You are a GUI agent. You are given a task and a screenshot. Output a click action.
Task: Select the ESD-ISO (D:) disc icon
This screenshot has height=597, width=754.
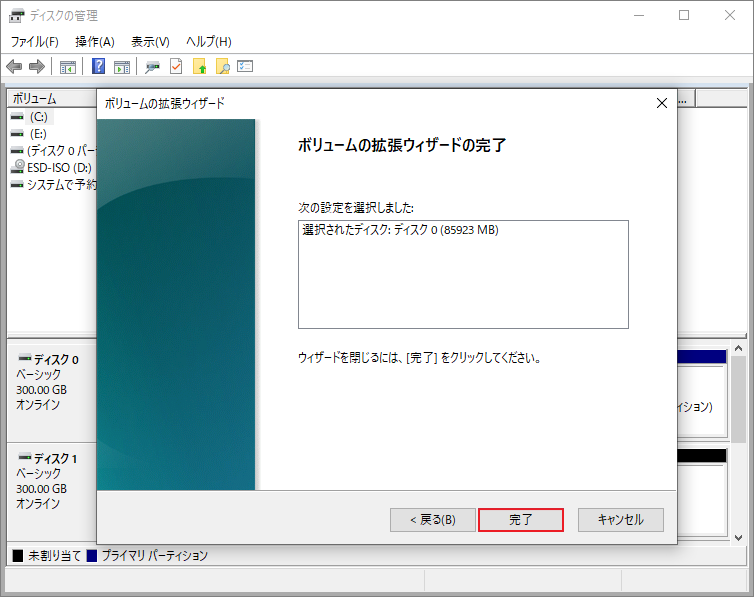click(x=18, y=167)
